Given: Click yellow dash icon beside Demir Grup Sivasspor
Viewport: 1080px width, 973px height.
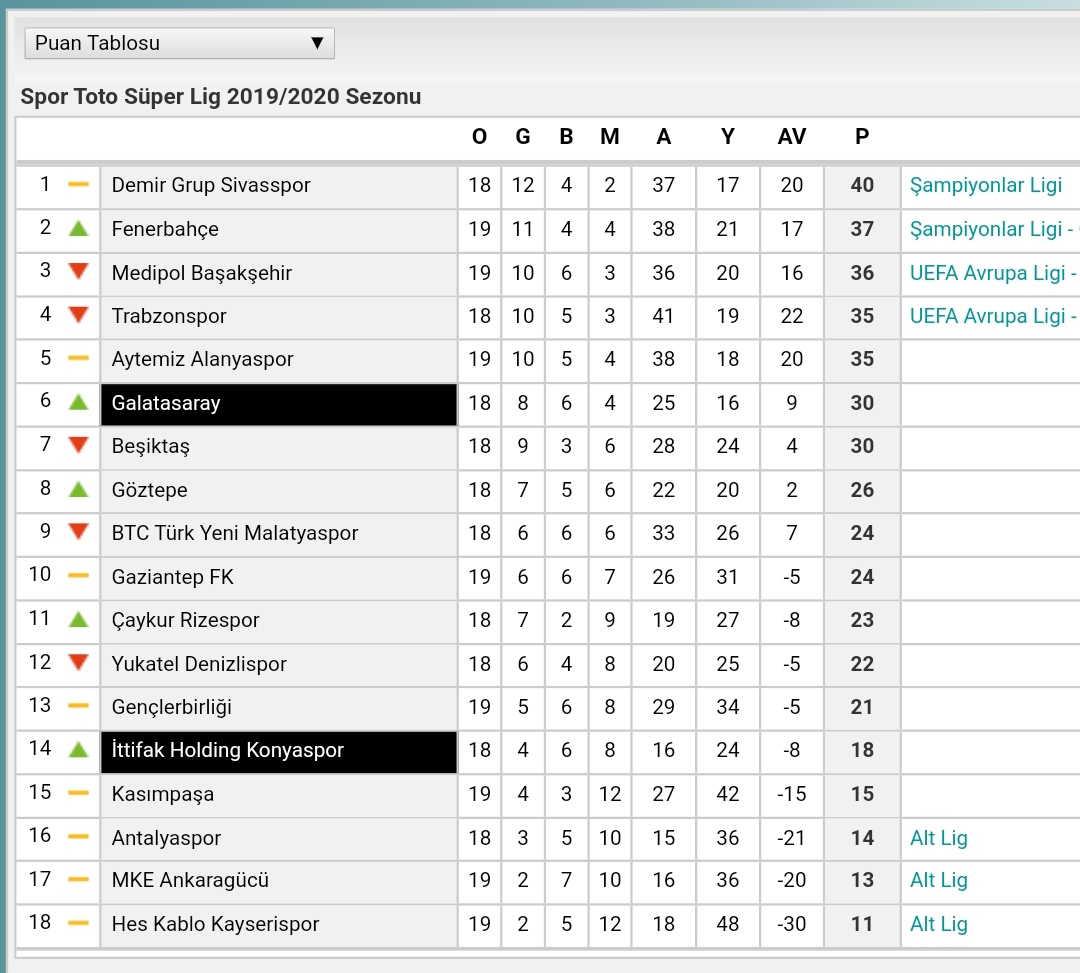Looking at the screenshot, I should (x=79, y=185).
